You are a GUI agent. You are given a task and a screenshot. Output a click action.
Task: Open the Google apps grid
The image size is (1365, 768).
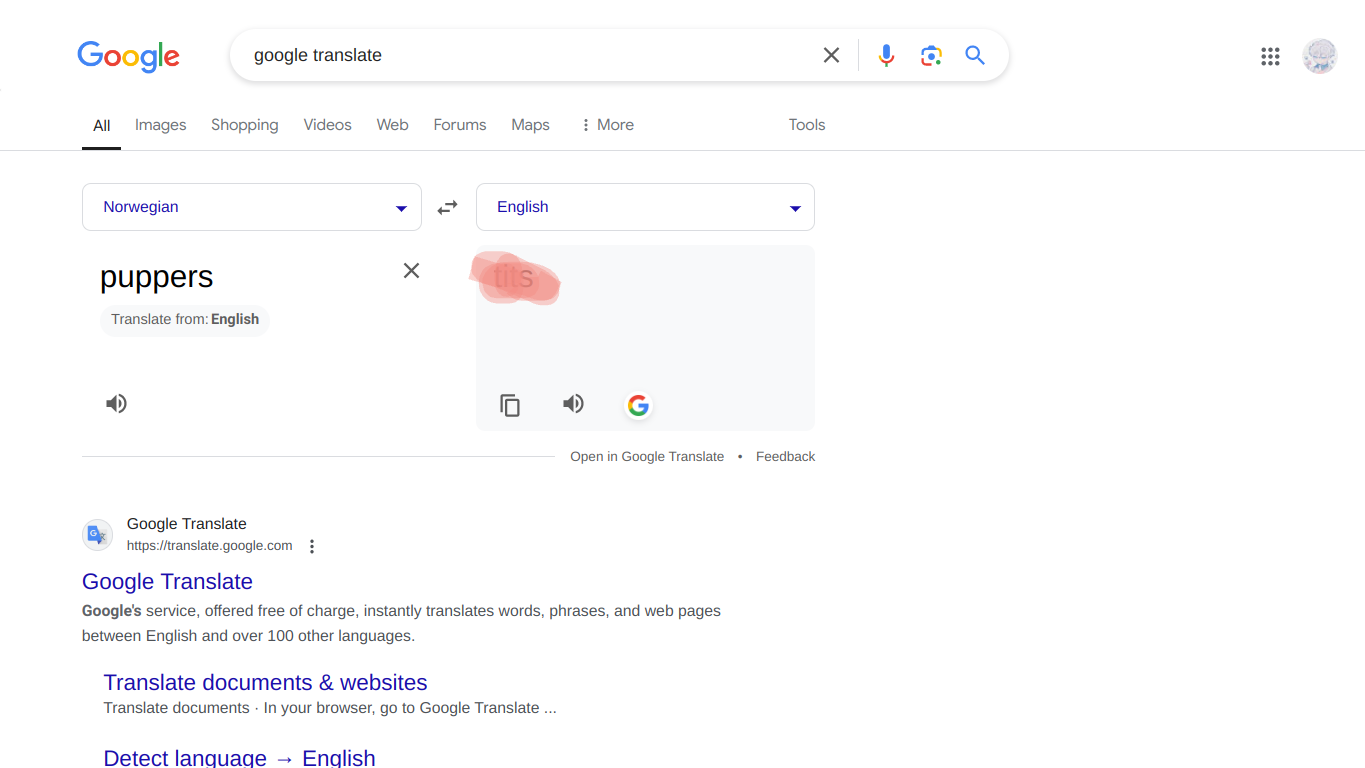[x=1270, y=57]
